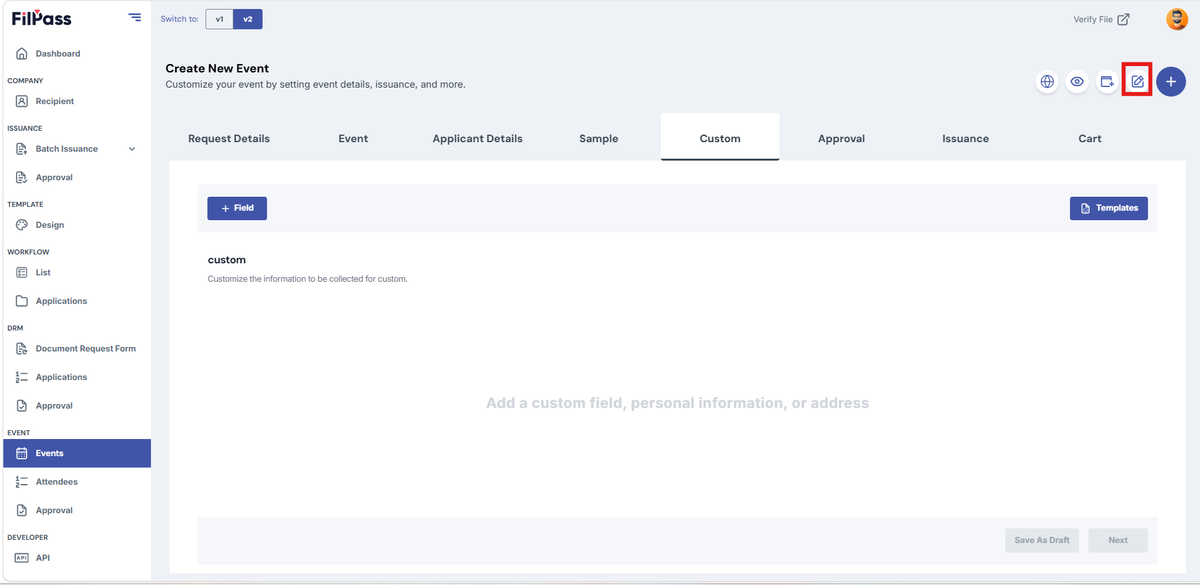
Task: Click the Document Request Form icon
Action: 22,349
